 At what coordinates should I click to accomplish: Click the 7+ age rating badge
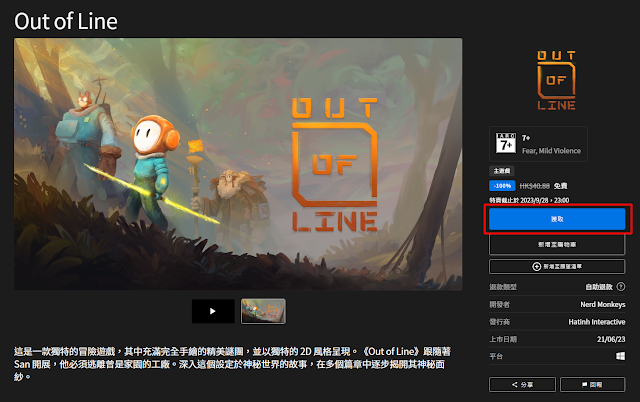click(506, 143)
